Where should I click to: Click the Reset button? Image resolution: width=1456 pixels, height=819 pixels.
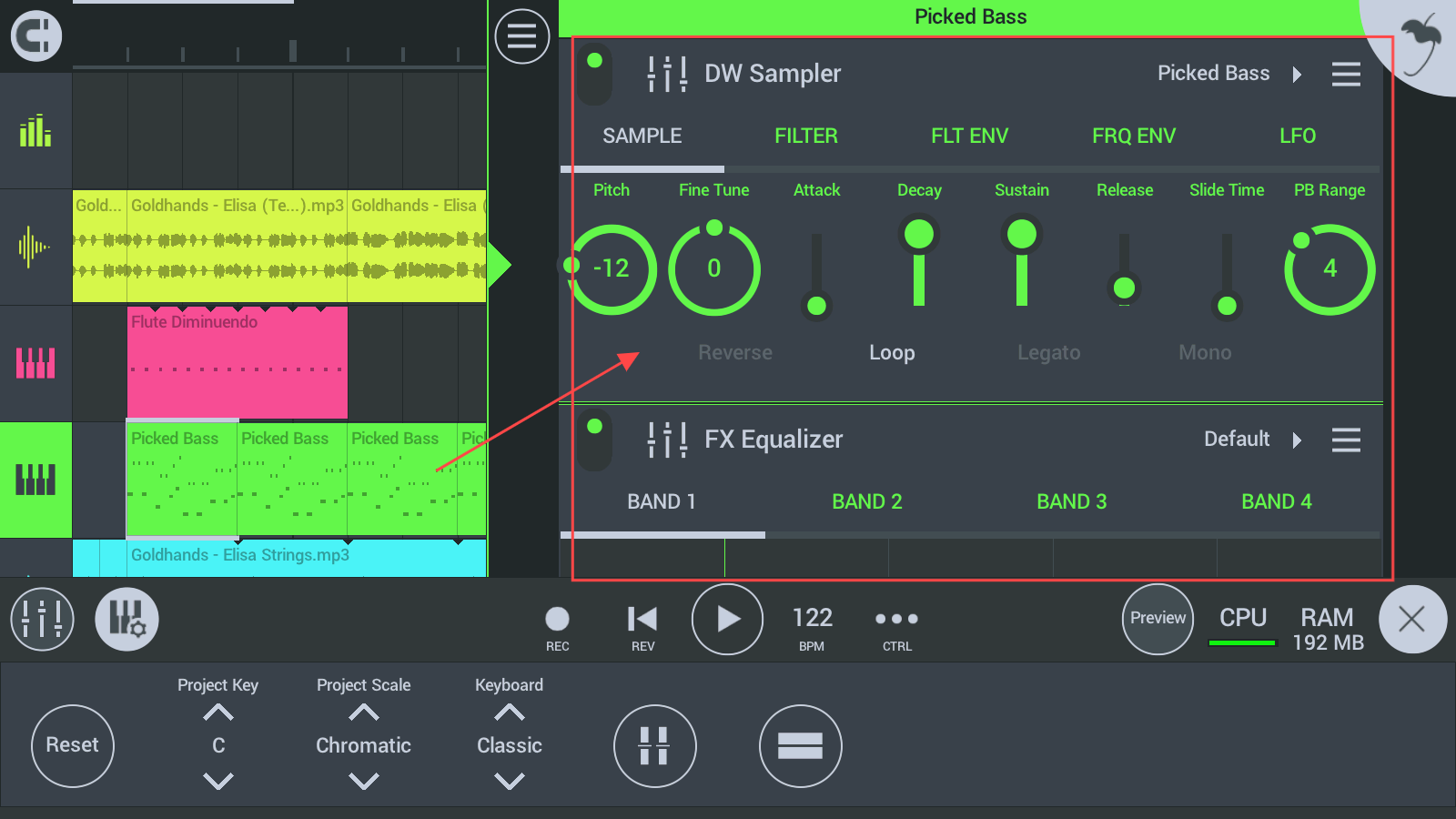73,745
